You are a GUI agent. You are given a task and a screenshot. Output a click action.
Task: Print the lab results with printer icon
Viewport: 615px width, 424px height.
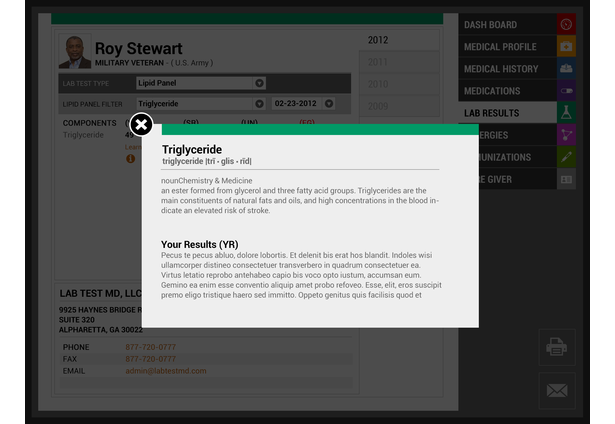point(557,347)
